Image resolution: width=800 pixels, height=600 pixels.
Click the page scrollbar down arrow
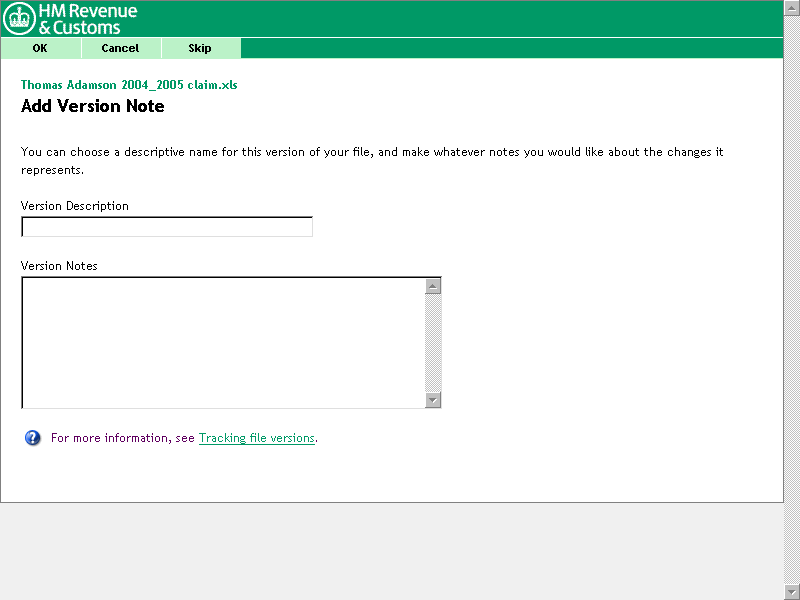tap(792, 592)
